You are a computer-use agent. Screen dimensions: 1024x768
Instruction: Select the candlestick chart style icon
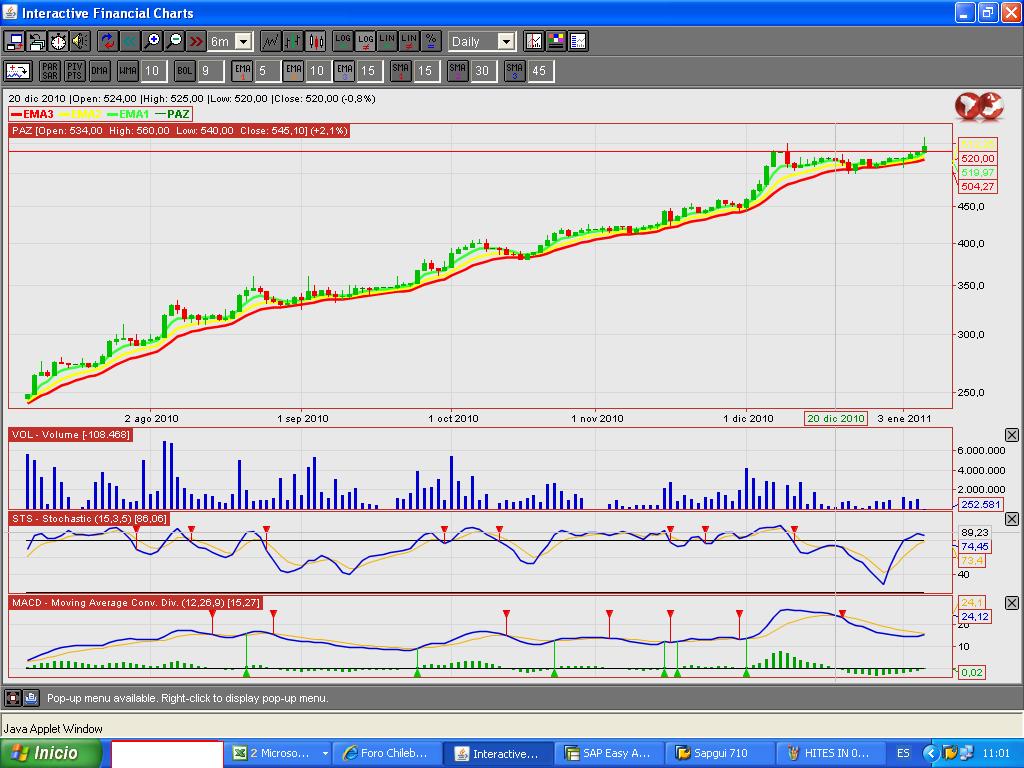(315, 41)
